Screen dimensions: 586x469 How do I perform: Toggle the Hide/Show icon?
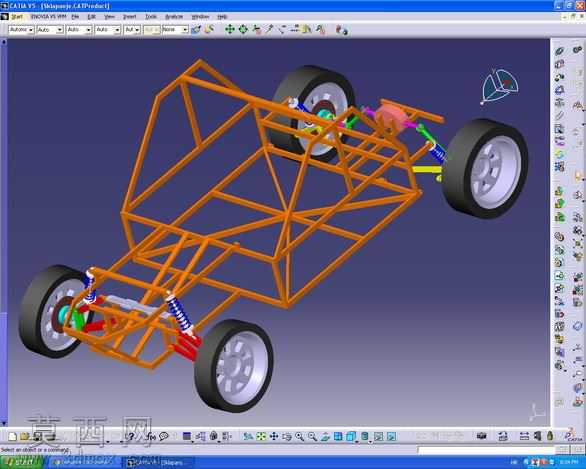point(379,436)
